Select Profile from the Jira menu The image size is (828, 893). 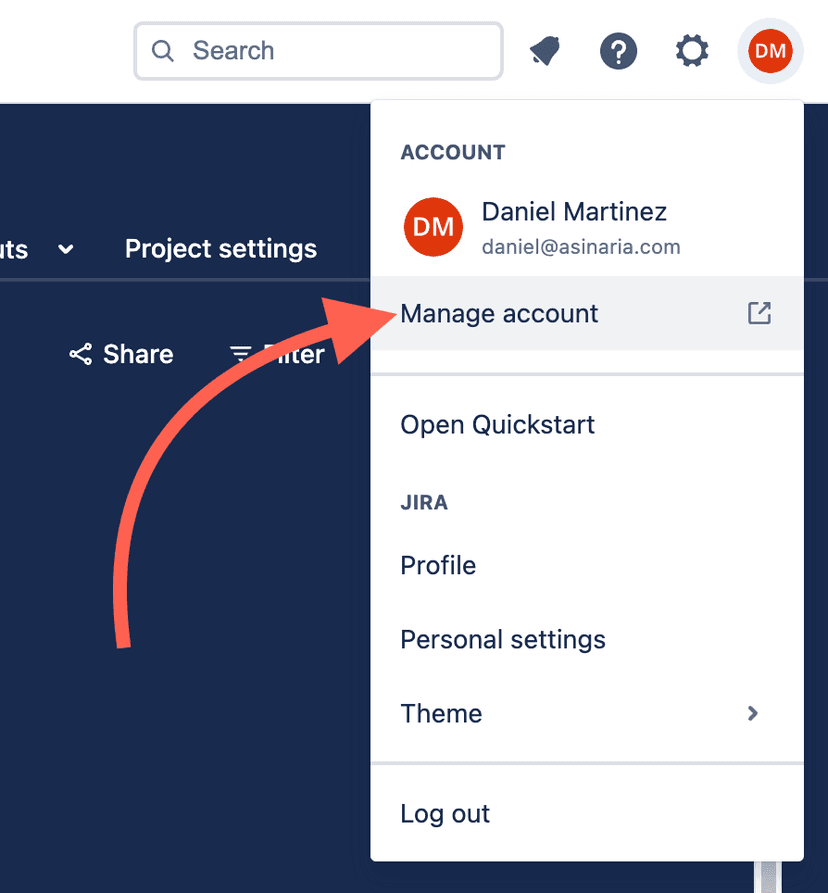(x=438, y=565)
